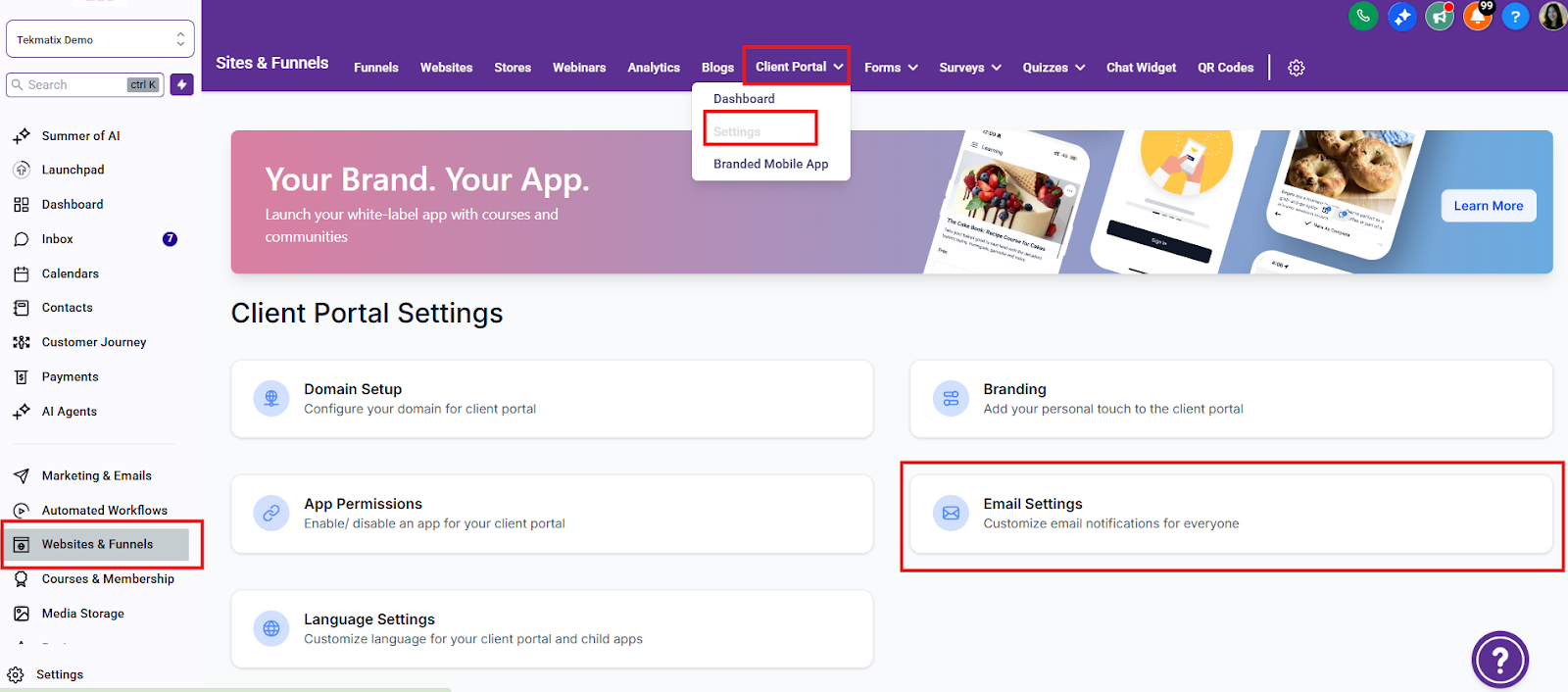Screen dimensions: 1568x692
Task: Select Dashboard in Client Portal dropdown
Action: coord(744,99)
